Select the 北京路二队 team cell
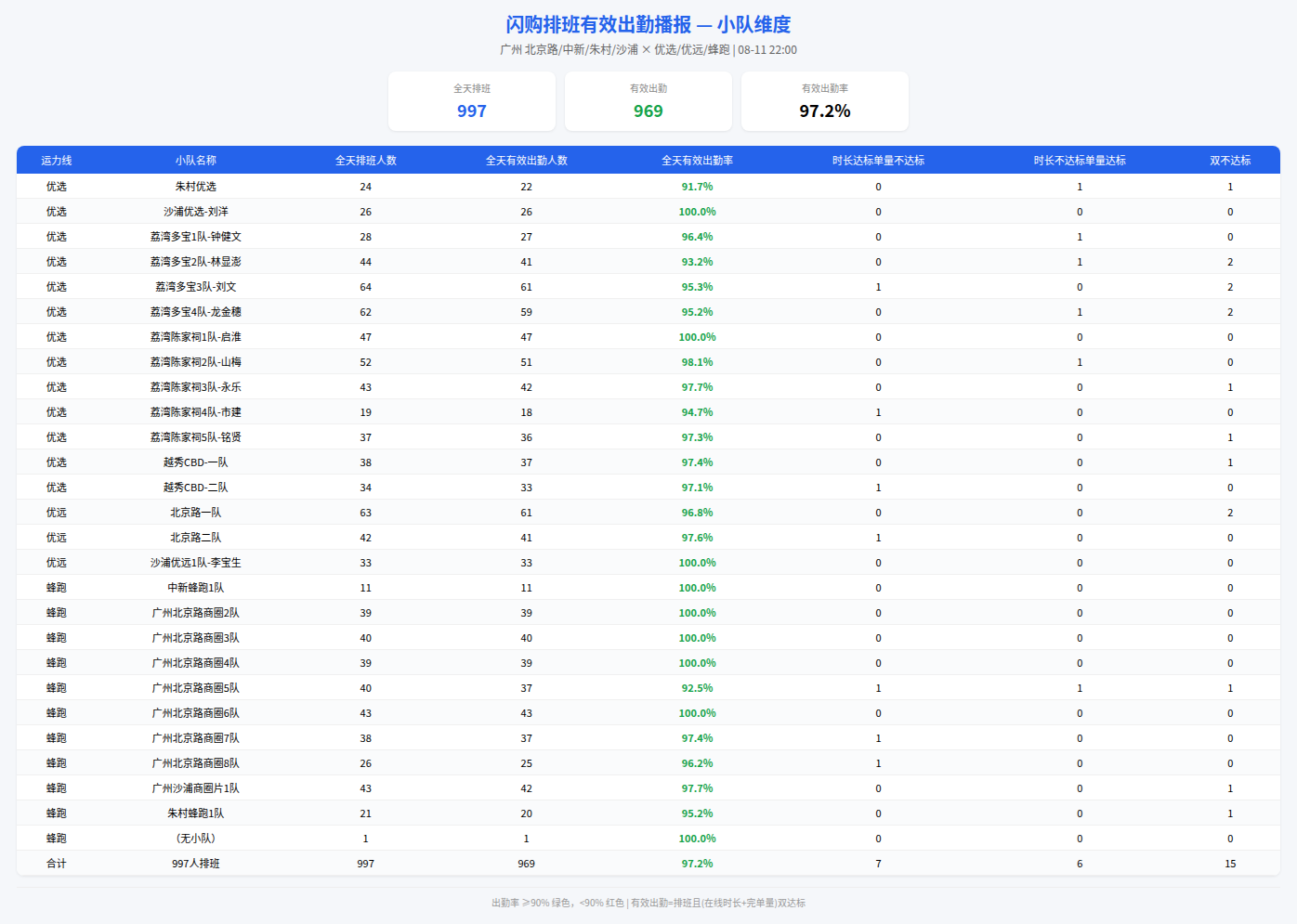 coord(196,538)
